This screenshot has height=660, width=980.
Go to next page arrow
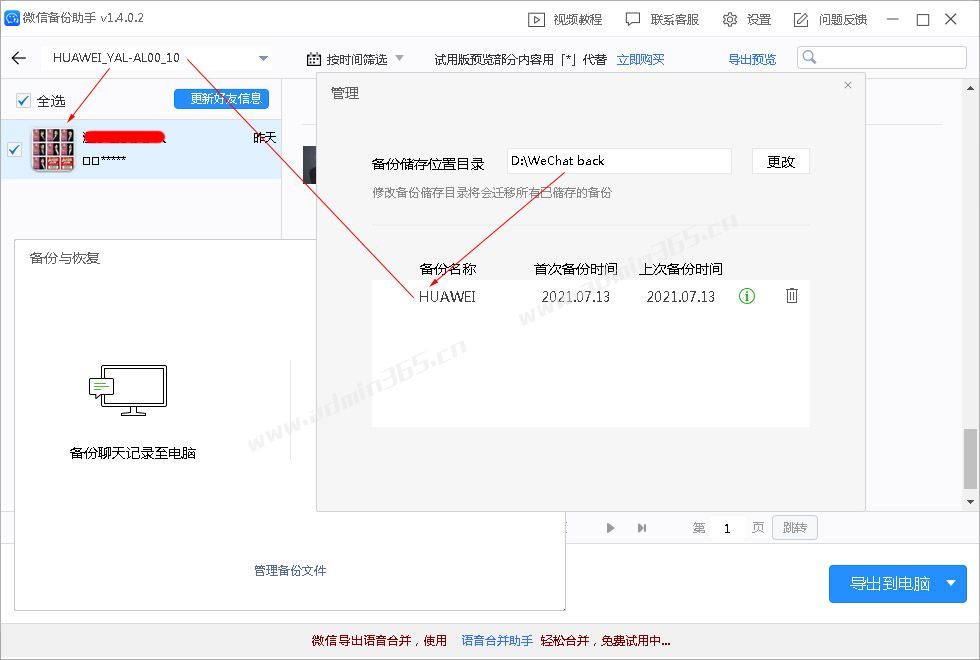click(611, 528)
